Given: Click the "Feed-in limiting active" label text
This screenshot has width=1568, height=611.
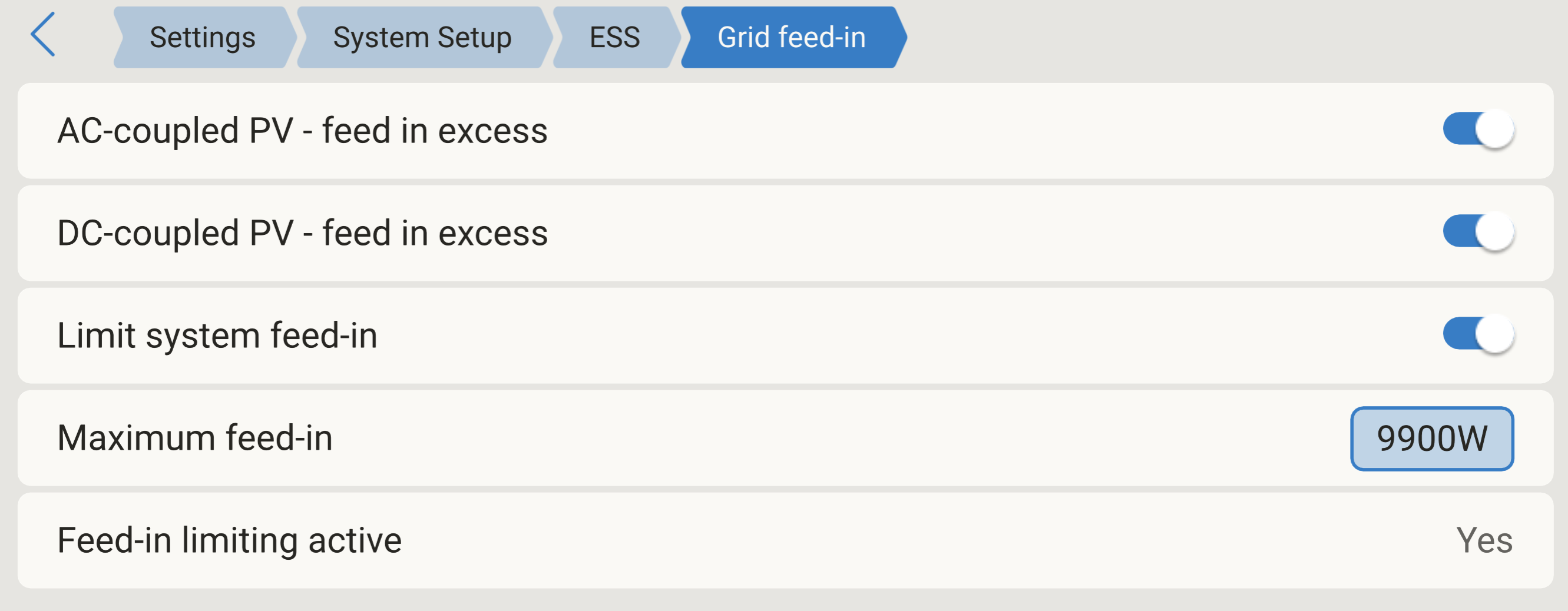Looking at the screenshot, I should coord(230,540).
